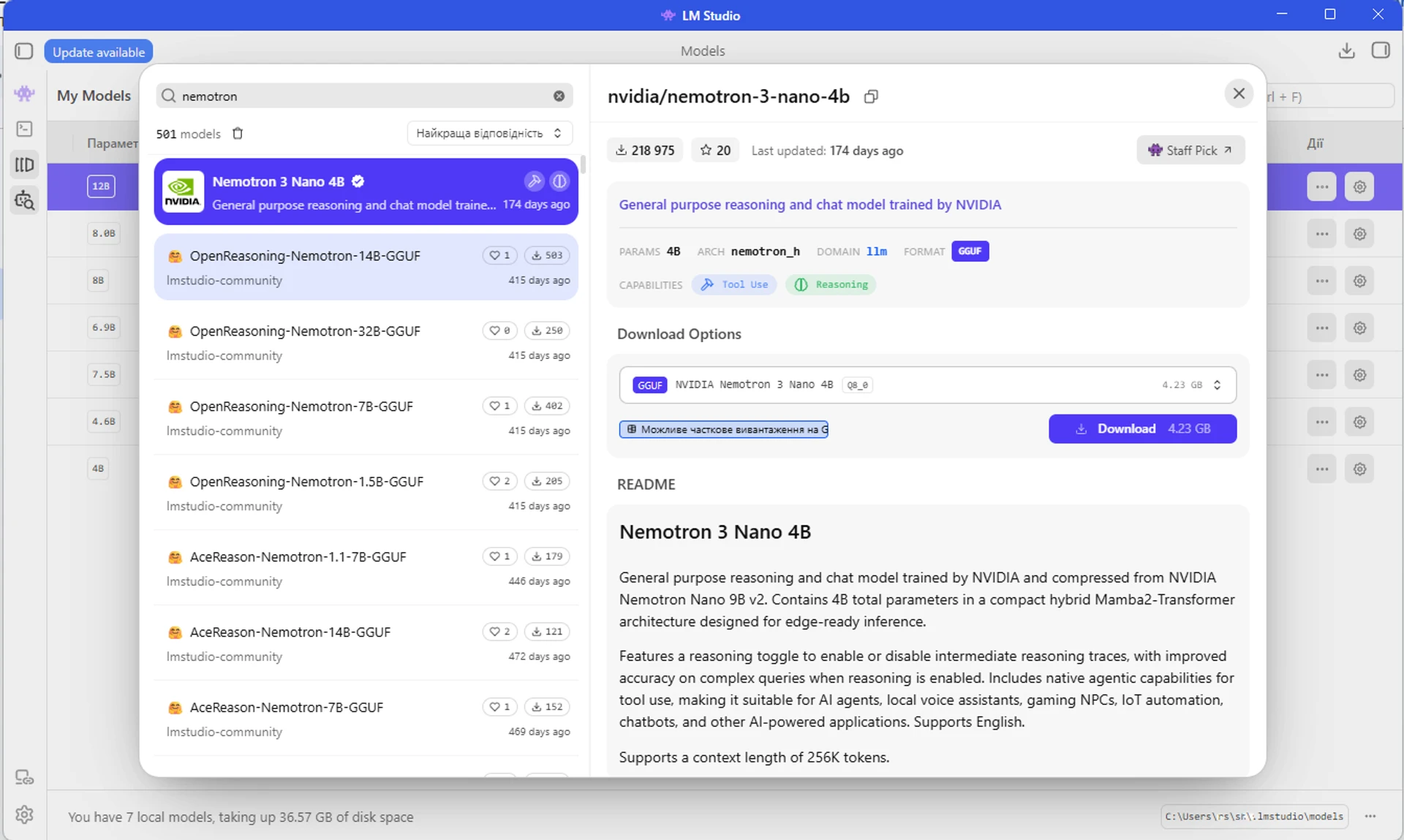Click the reasoning icon on Nemotron 3 Nano 4B card
The height and width of the screenshot is (840, 1404).
click(559, 181)
